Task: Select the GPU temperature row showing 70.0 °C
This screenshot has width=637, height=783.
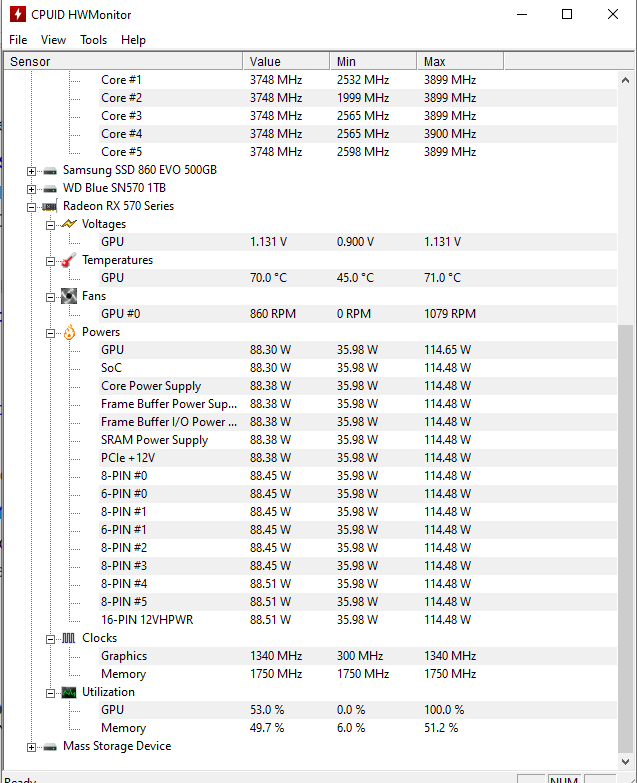Action: 358,278
